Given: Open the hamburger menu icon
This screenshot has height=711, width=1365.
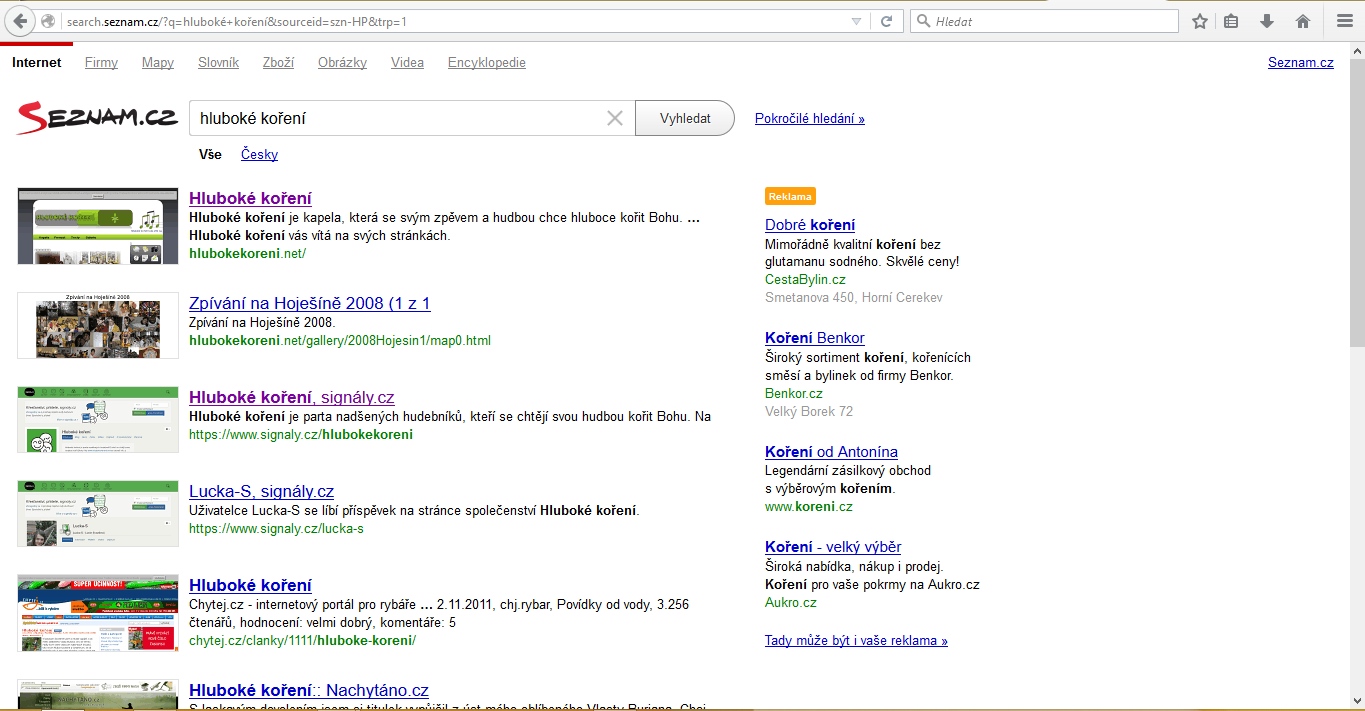Looking at the screenshot, I should point(1344,21).
